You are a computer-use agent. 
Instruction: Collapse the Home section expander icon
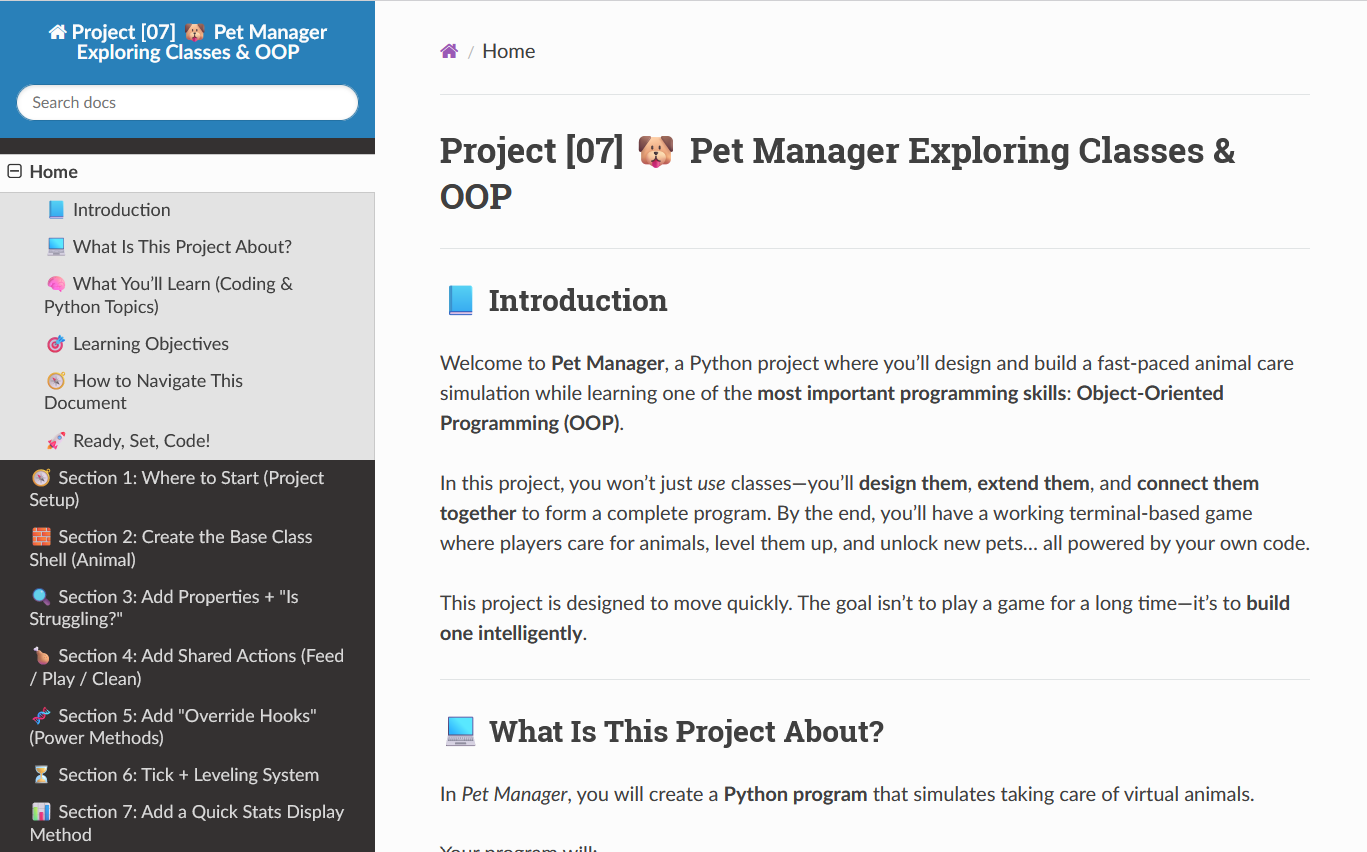pyautogui.click(x=14, y=172)
